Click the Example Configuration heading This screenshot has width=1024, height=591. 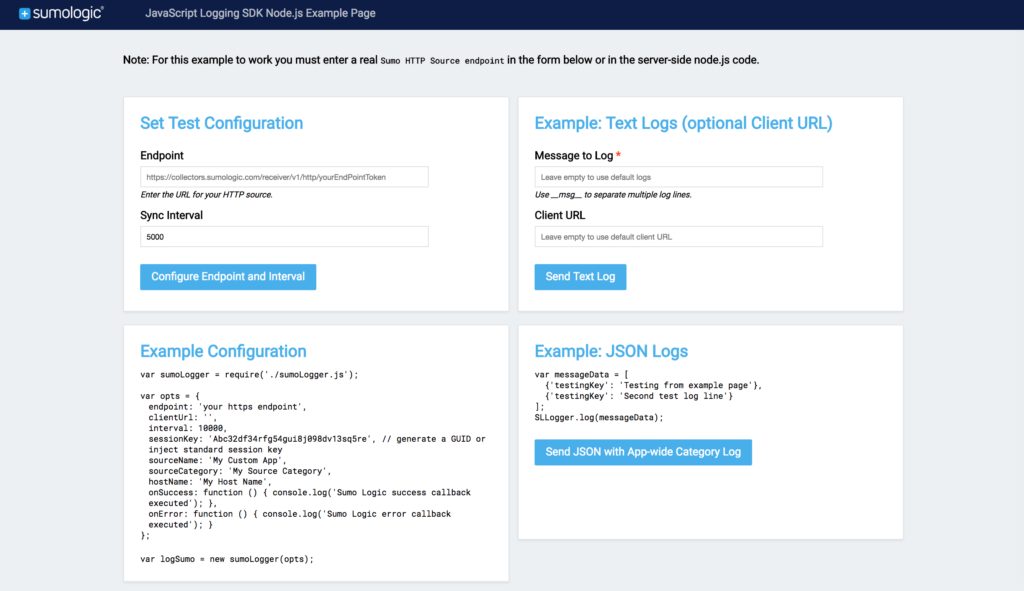(223, 351)
